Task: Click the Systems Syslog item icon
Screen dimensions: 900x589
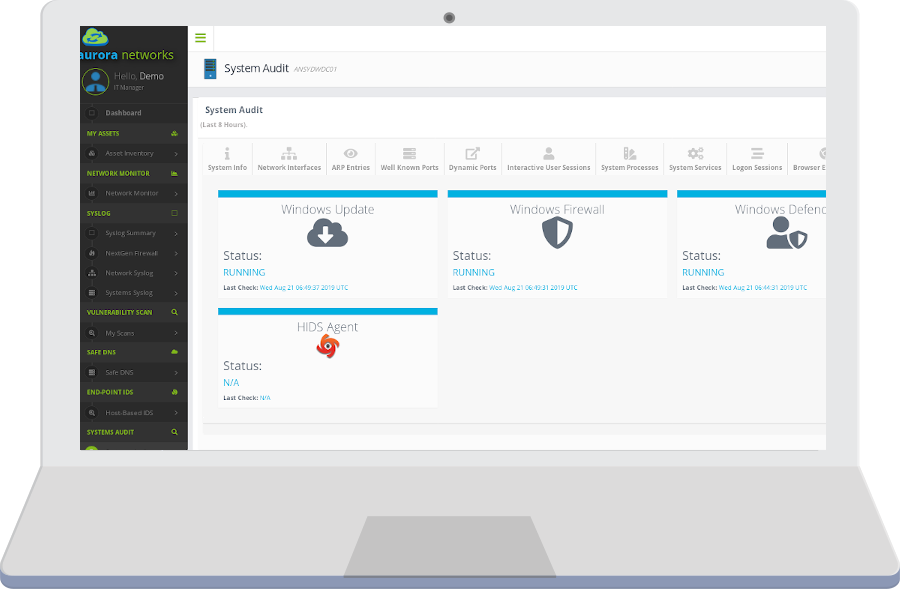Action: tap(92, 293)
